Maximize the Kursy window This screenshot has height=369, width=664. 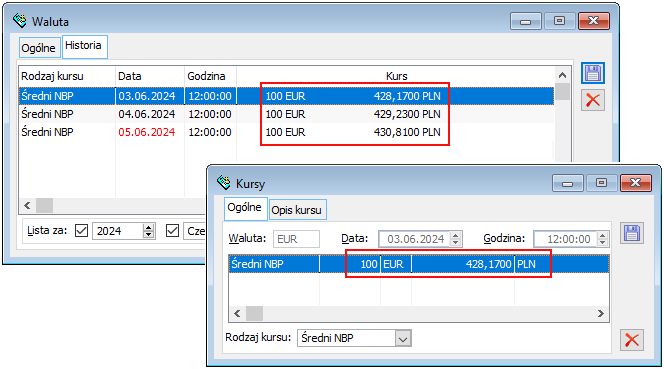pyautogui.click(x=601, y=183)
